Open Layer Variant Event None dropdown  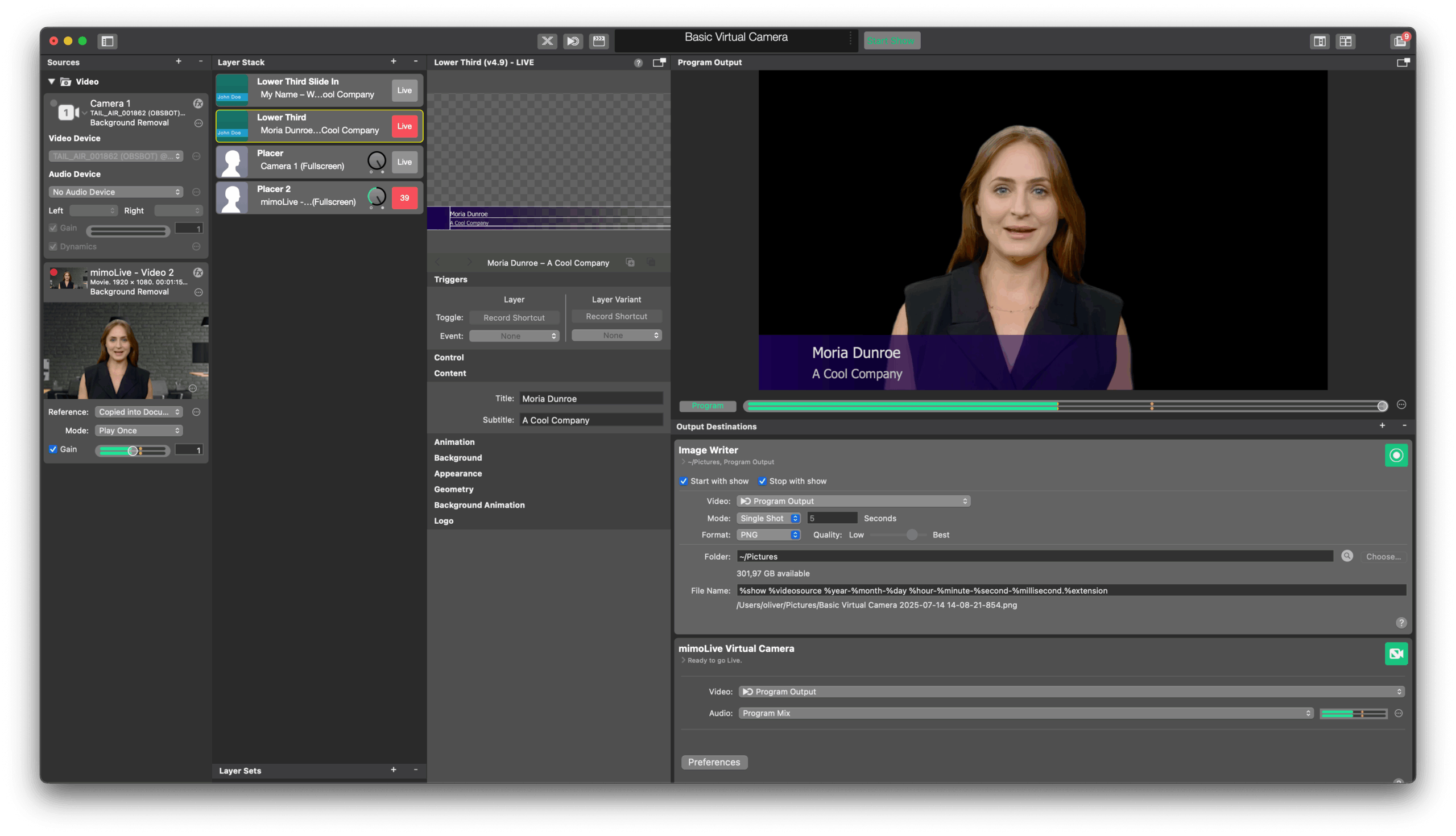(616, 336)
